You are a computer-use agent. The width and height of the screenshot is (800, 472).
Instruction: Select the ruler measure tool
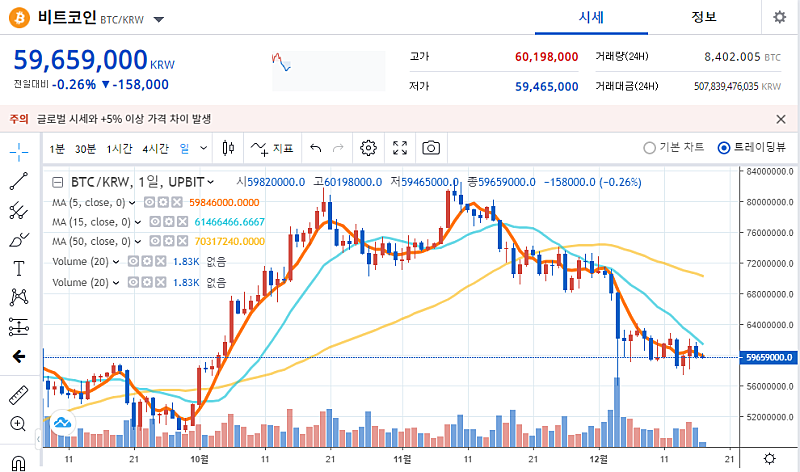19,395
